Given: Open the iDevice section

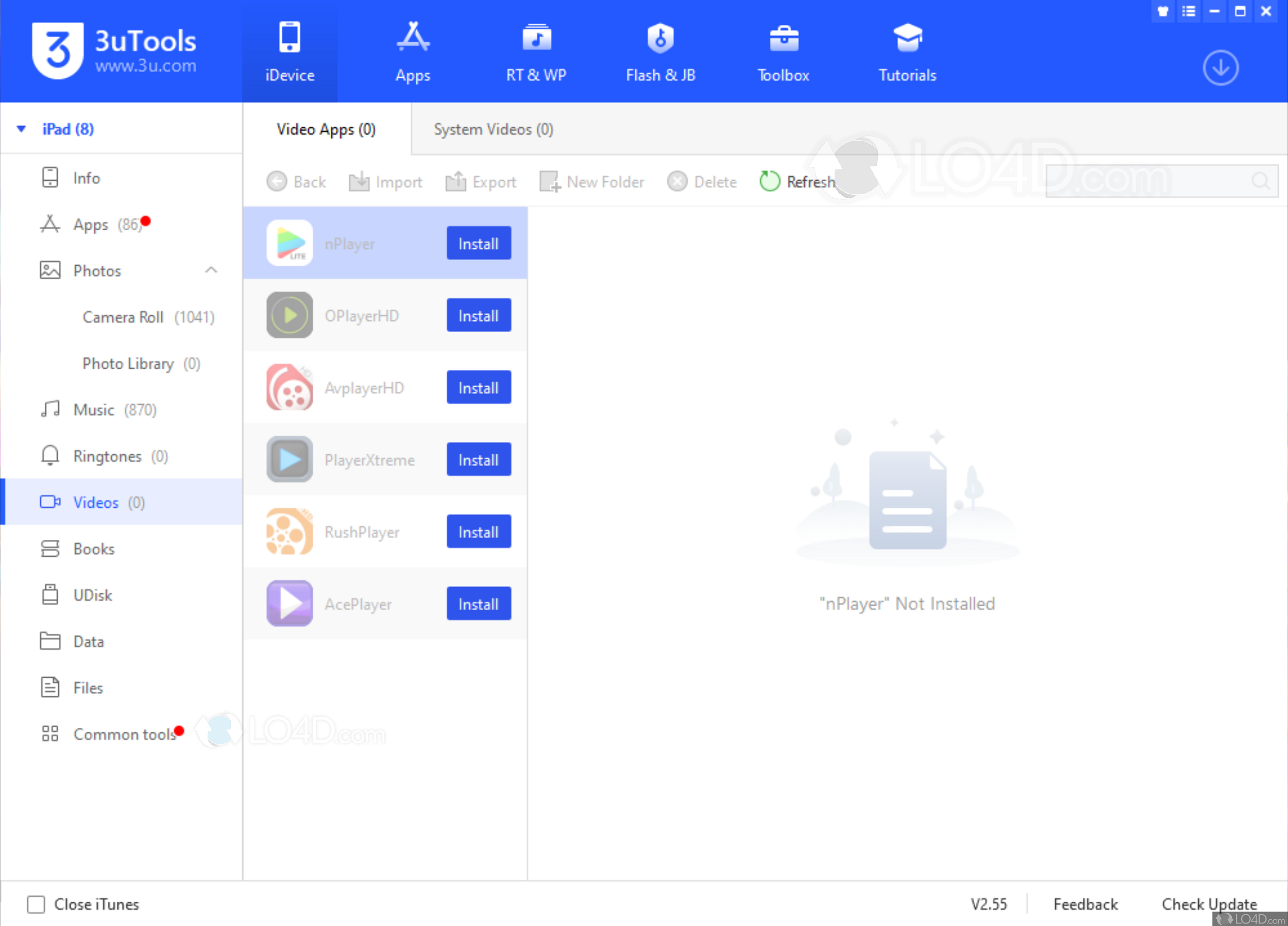Looking at the screenshot, I should click(x=290, y=52).
